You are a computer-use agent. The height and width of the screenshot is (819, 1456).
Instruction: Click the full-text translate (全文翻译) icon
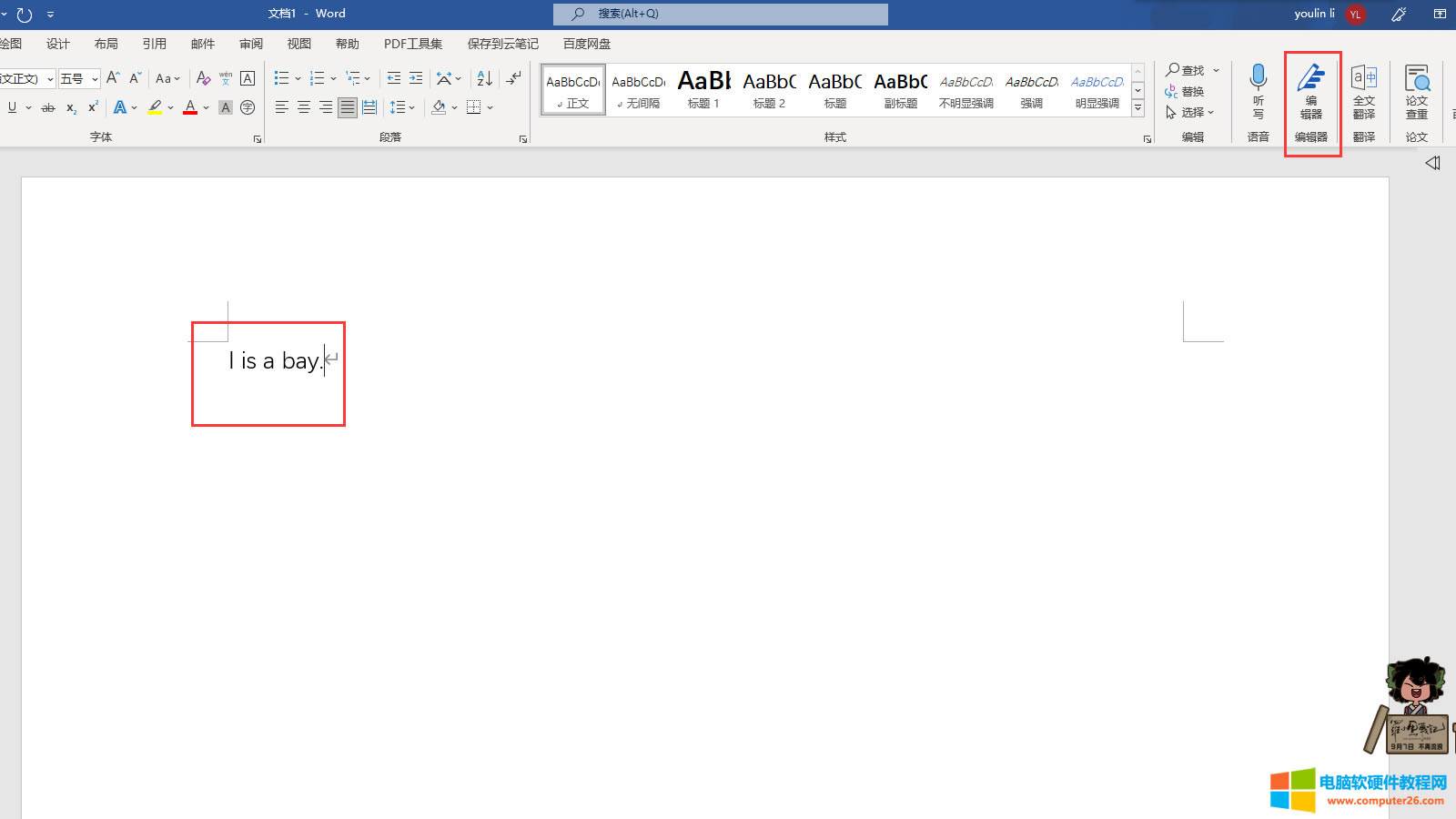[1363, 91]
